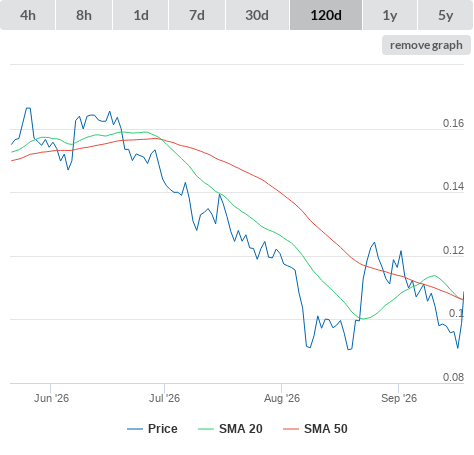Switch to the 8h time range
Screen dimensions: 474x455
(x=84, y=15)
